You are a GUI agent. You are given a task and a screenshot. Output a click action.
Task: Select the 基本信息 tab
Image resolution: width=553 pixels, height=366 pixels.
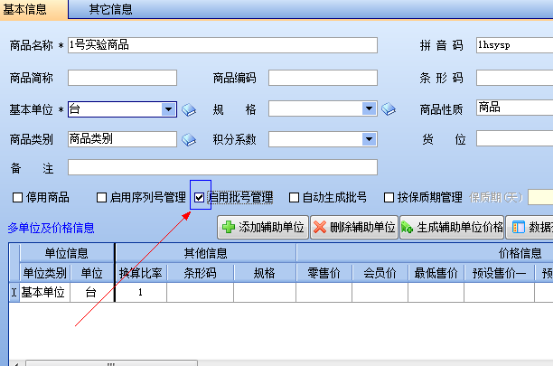coord(25,9)
